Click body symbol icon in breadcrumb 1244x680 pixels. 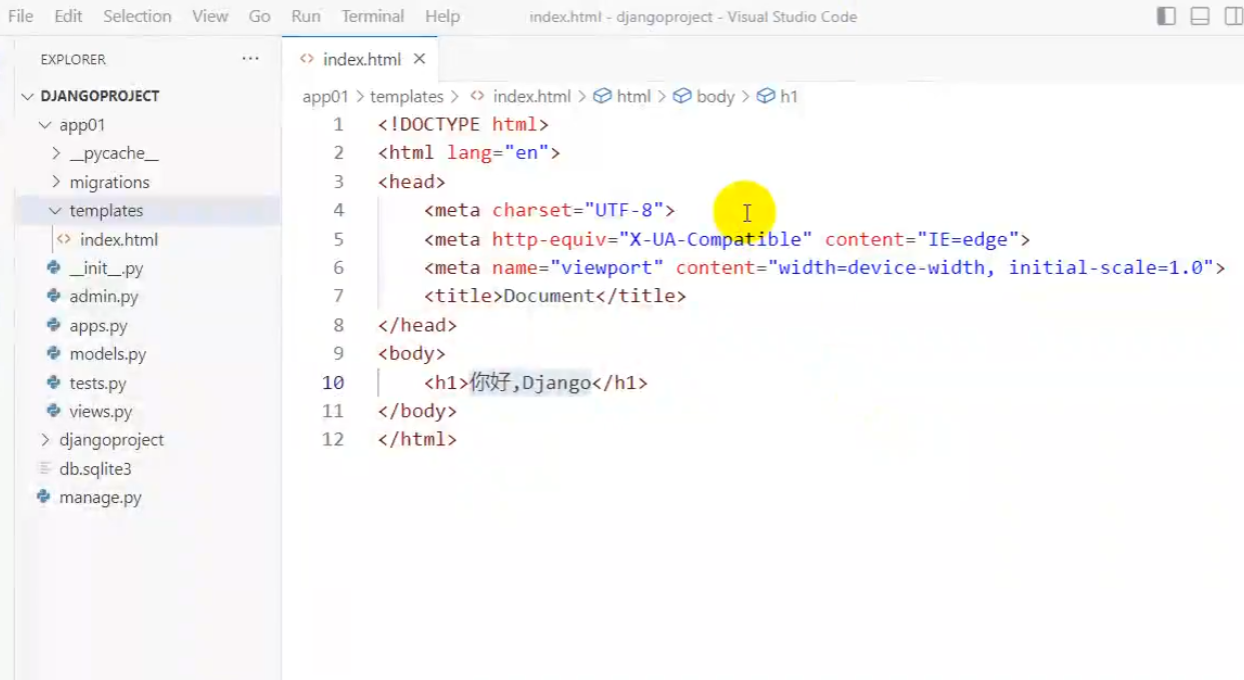(x=682, y=96)
